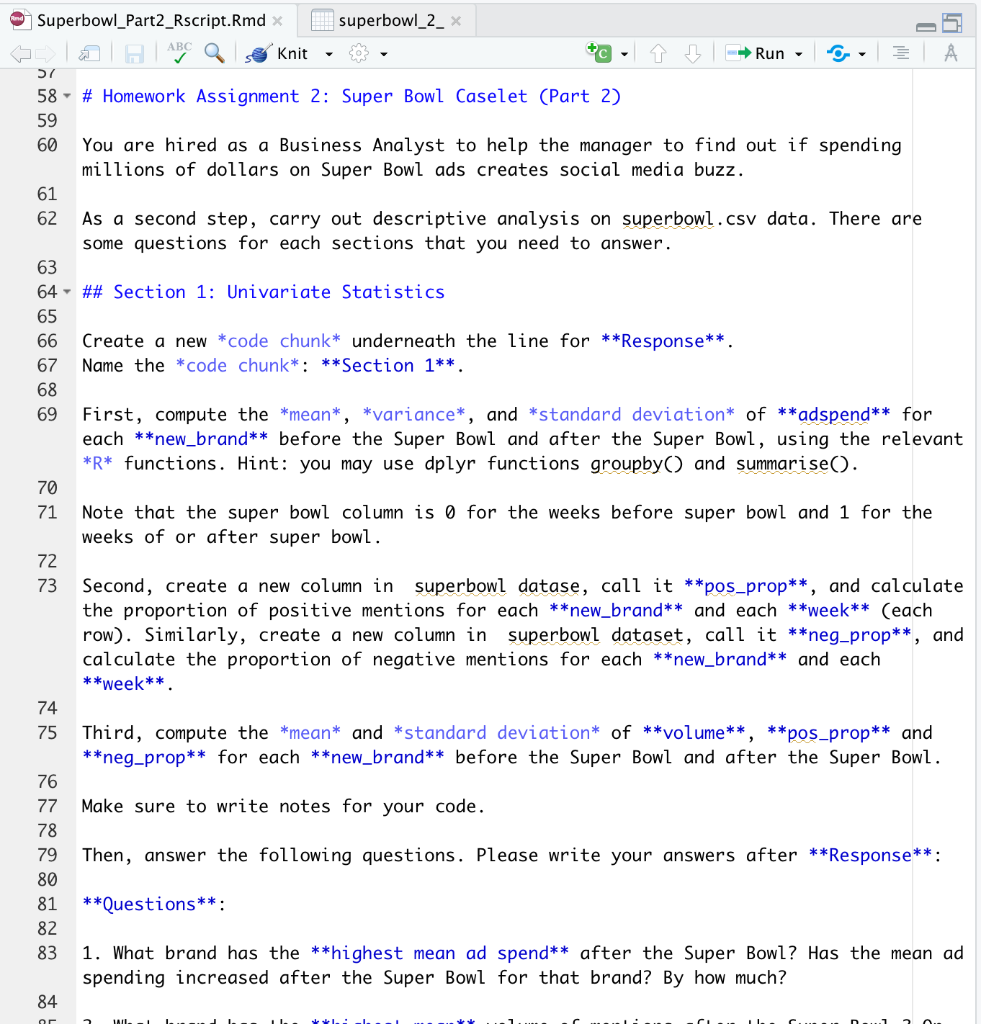Click the publish document icon
Viewport: 981px width, 1024px height.
pyautogui.click(x=838, y=54)
